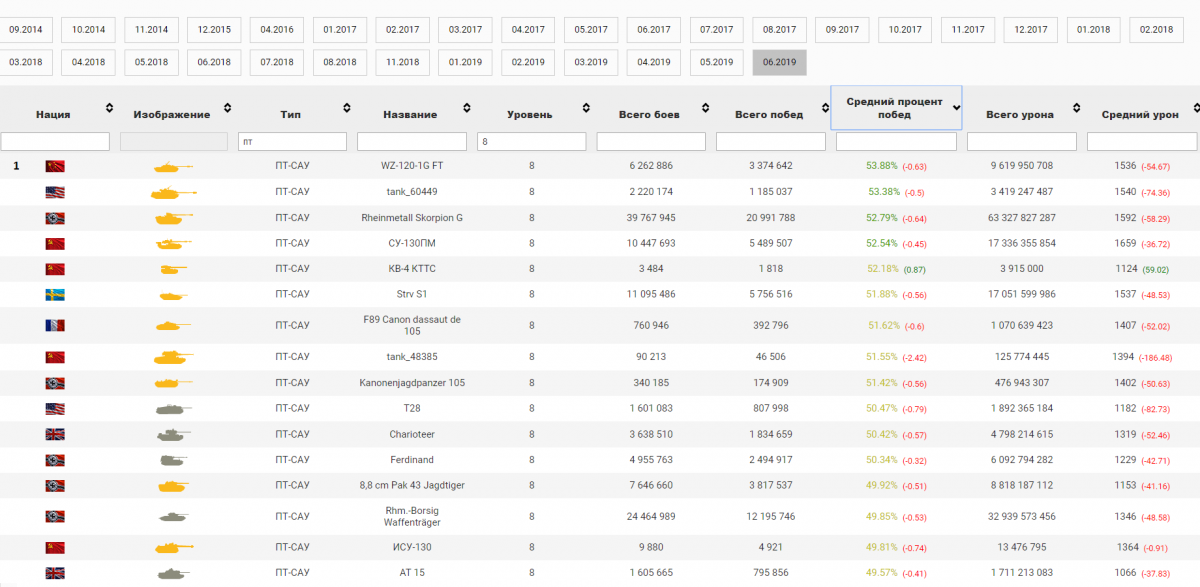The width and height of the screenshot is (1200, 587).
Task: Sort table by Нация column arrows
Action: click(x=109, y=108)
